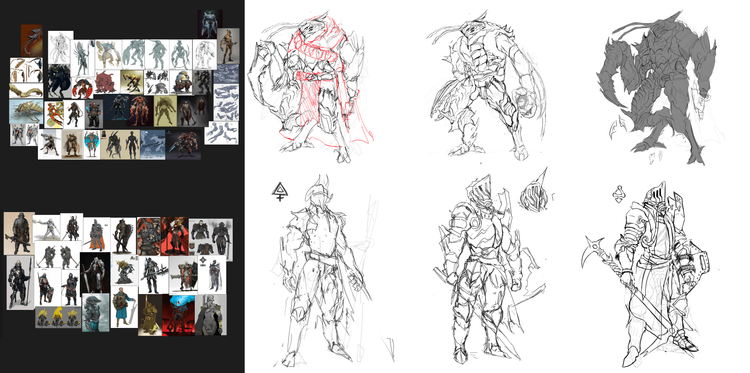750x373 pixels.
Task: Click the three yellow-plumed helmets thumbnail
Action: click(x=58, y=317)
